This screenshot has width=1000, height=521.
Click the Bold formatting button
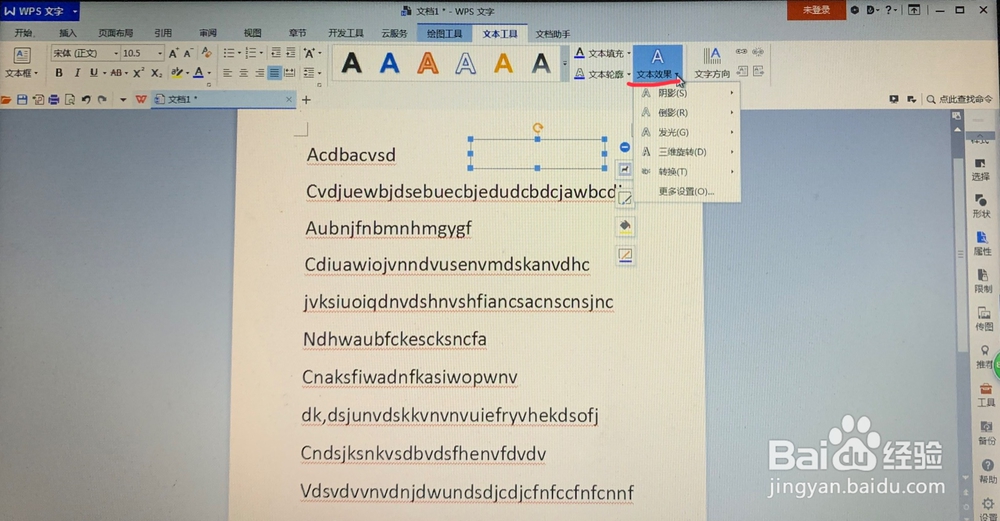59,73
